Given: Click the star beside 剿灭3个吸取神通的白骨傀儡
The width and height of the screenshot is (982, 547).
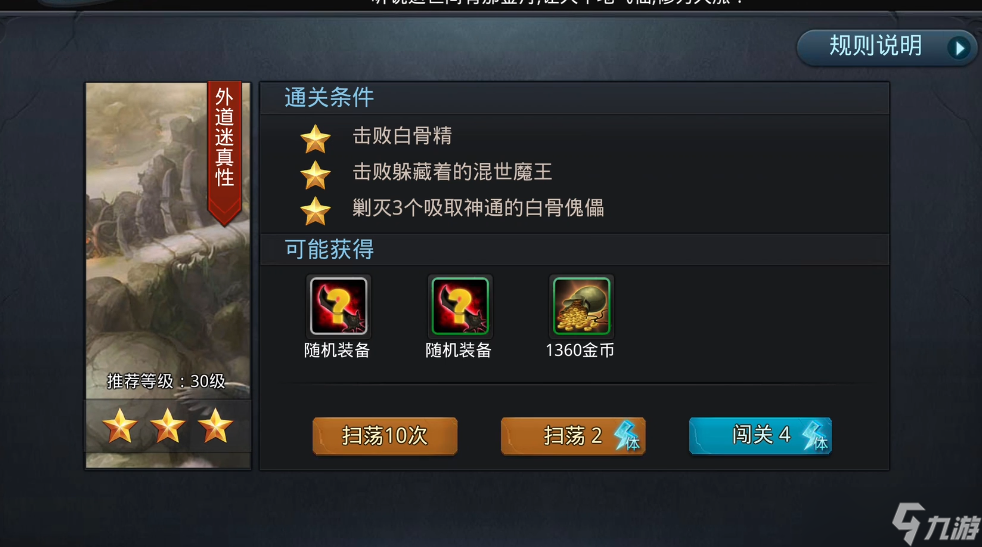Looking at the screenshot, I should click(x=315, y=211).
